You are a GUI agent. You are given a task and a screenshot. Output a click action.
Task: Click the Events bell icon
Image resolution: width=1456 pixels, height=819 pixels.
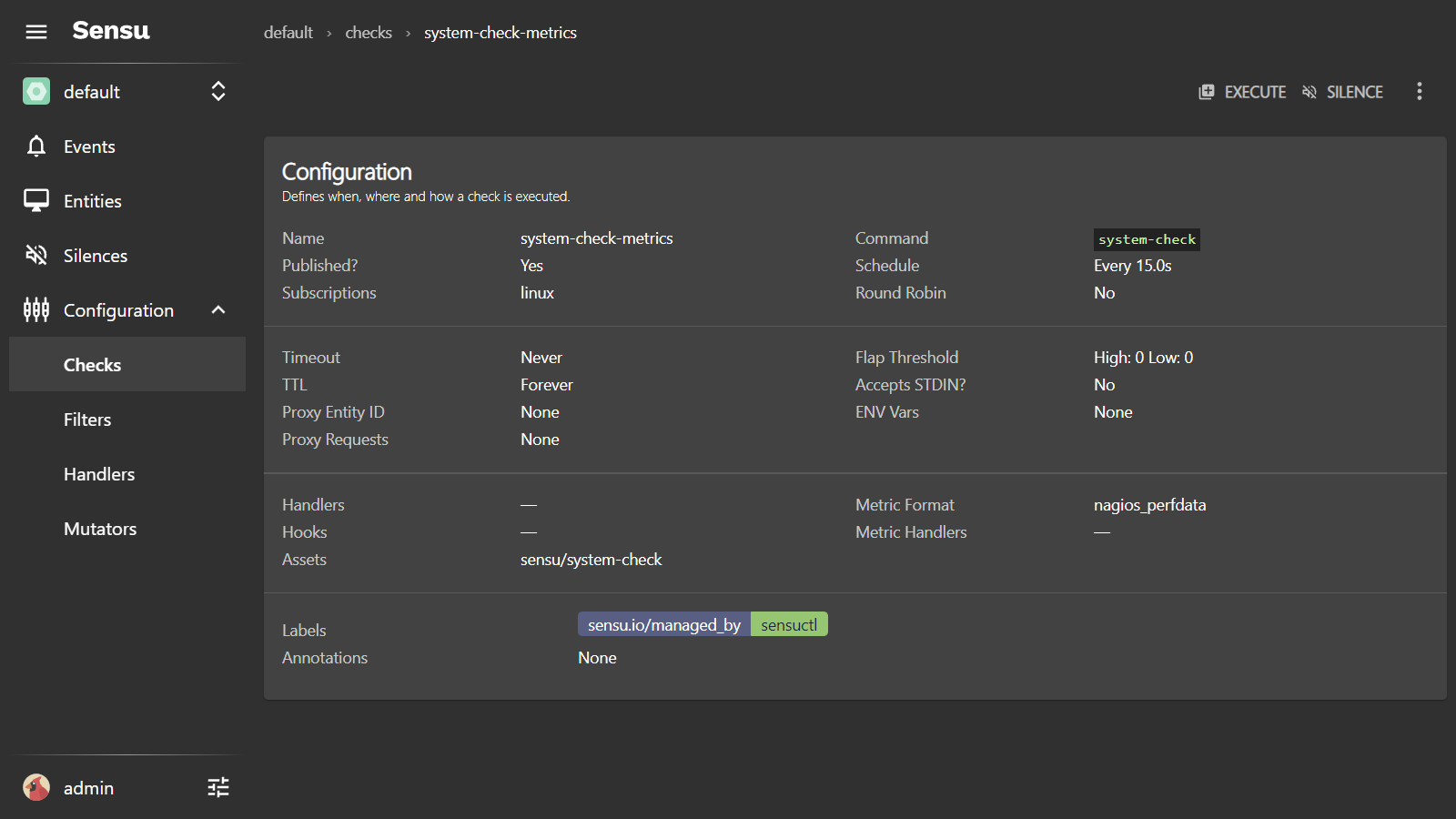click(36, 147)
